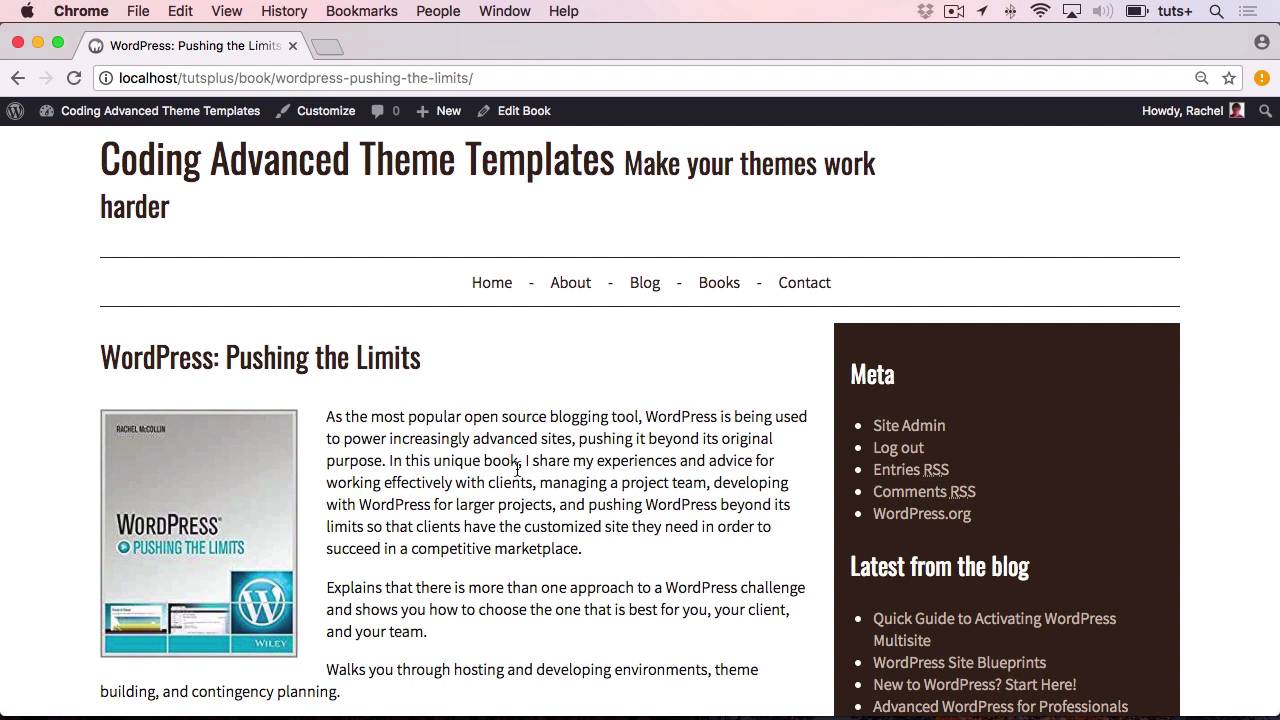This screenshot has height=720, width=1280.
Task: Click the pencil icon beside Edit Book
Action: point(484,111)
